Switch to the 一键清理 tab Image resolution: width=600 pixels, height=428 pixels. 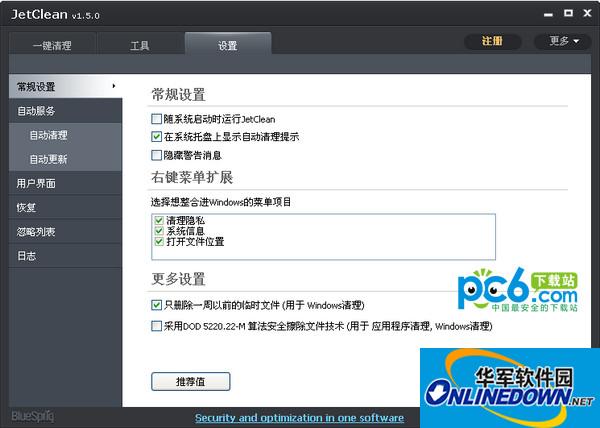tap(52, 46)
